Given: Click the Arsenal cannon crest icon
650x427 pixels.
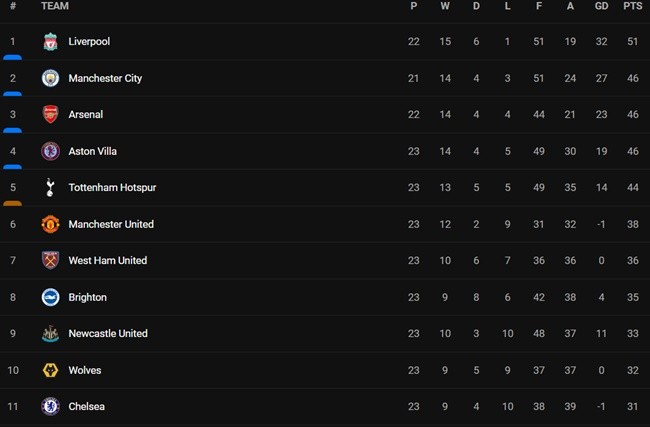Looking at the screenshot, I should [50, 115].
